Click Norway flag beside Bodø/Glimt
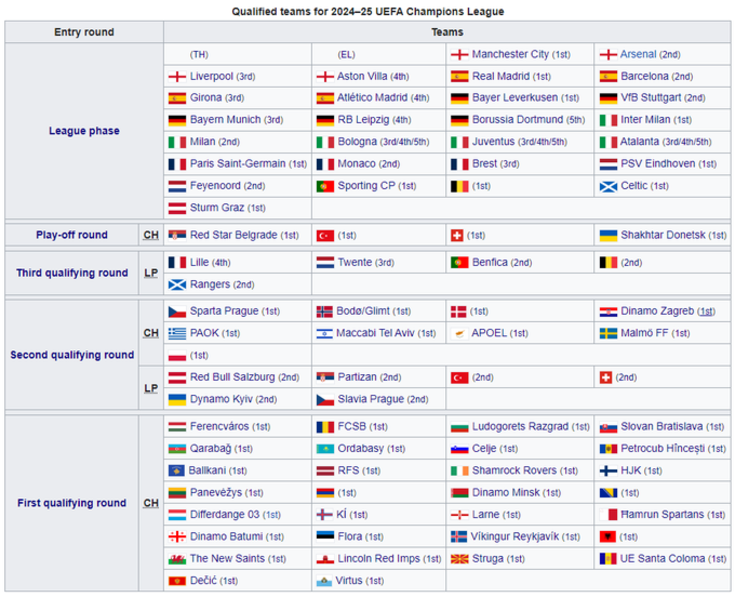 [x=324, y=312]
